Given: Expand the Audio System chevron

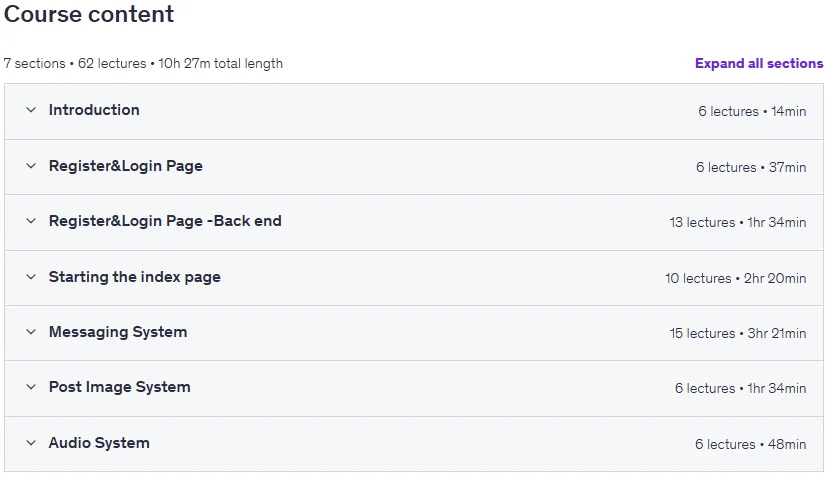Looking at the screenshot, I should pos(31,443).
